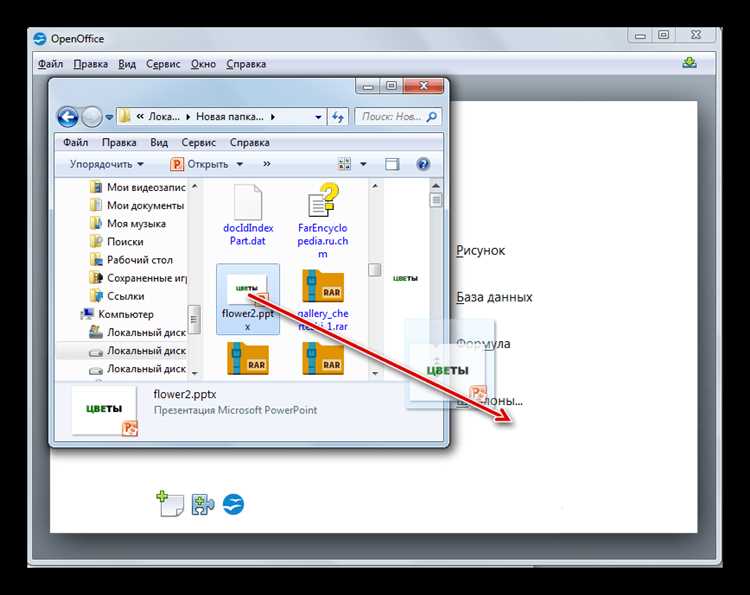Click flower2.pptx details pane thumbnail
The height and width of the screenshot is (595, 750).
click(x=104, y=410)
